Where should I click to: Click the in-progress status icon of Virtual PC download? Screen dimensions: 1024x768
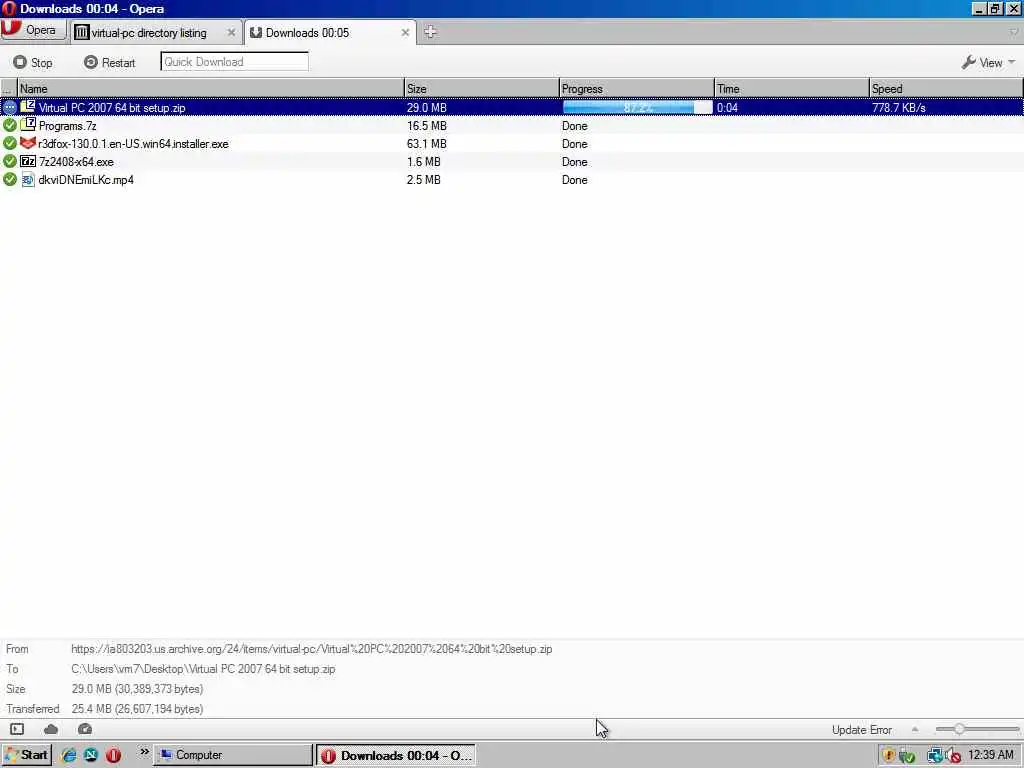pos(9,107)
